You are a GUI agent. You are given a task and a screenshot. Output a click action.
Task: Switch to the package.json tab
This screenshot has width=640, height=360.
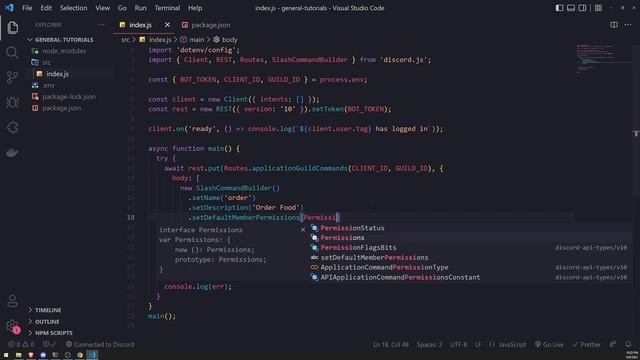tap(206, 25)
